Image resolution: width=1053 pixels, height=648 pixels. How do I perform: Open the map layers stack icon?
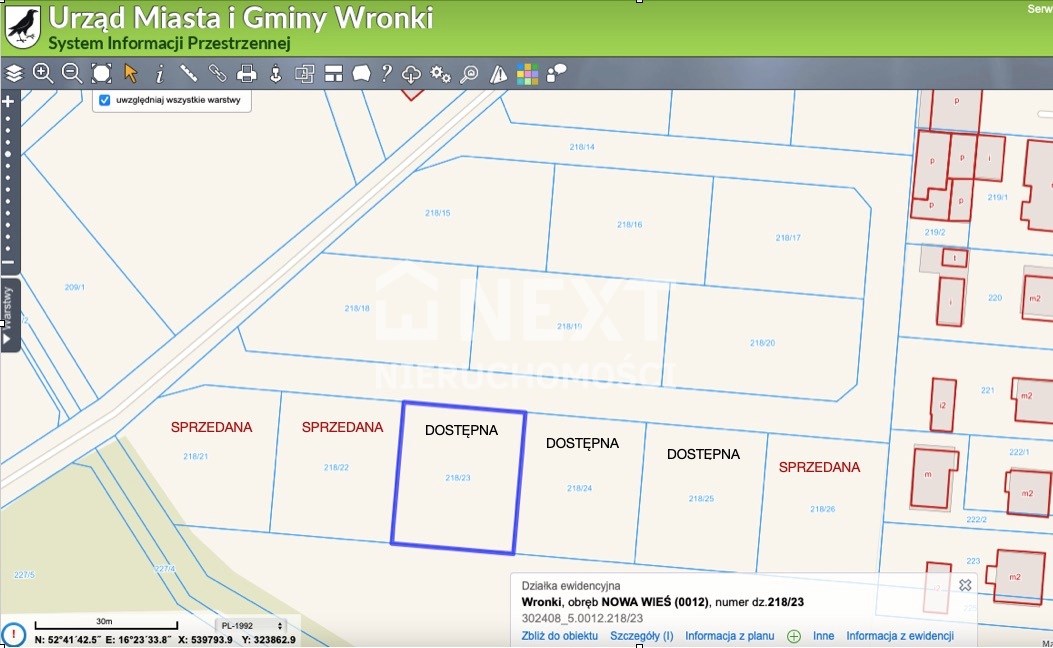click(14, 73)
